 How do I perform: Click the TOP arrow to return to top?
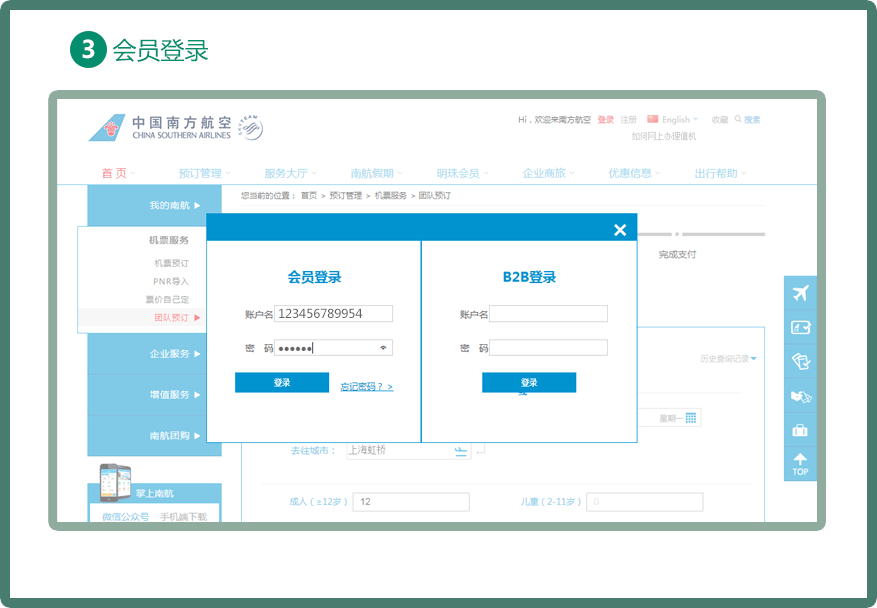pos(800,464)
